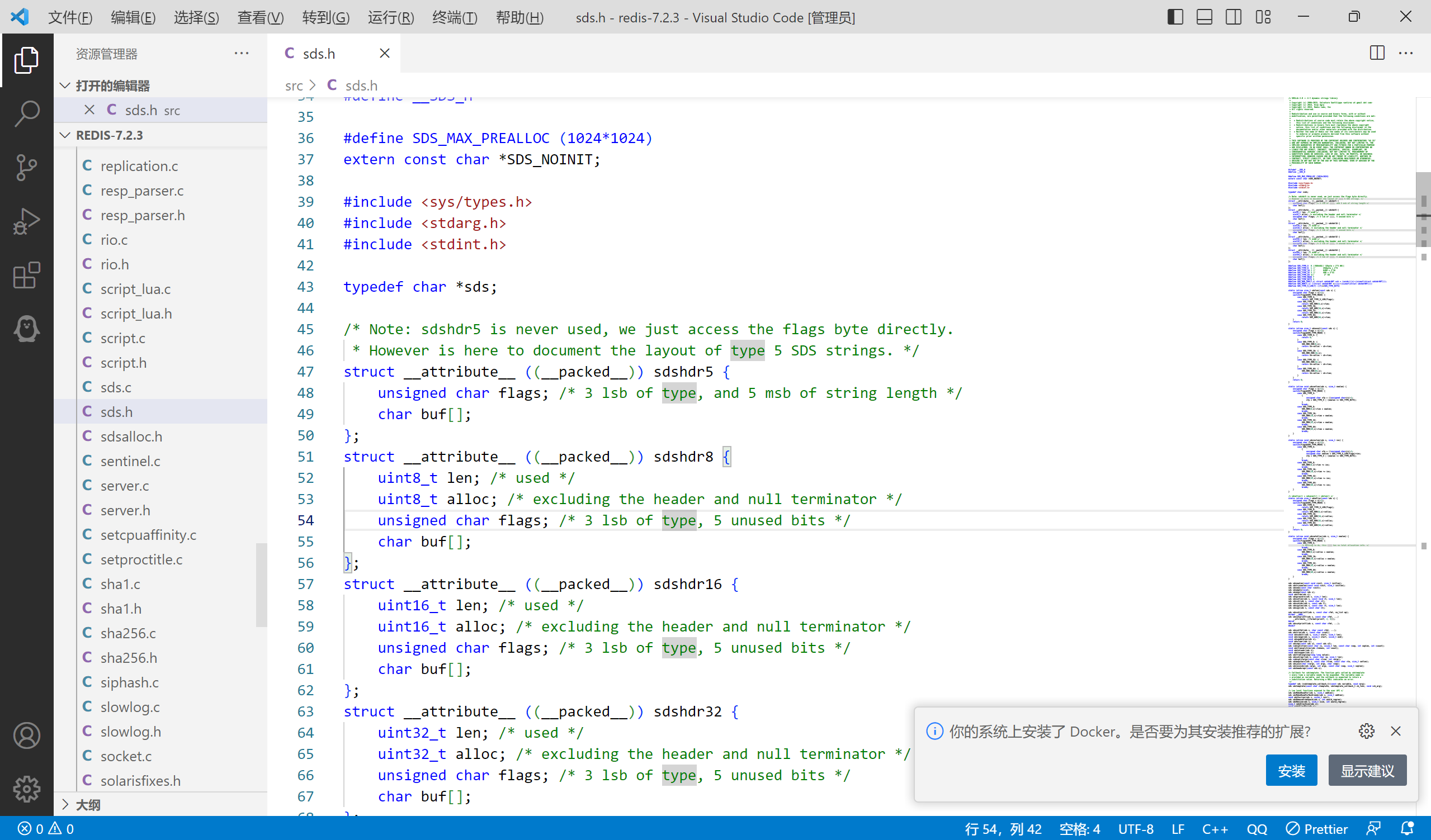
Task: Open the Accounts menu icon
Action: [27, 735]
